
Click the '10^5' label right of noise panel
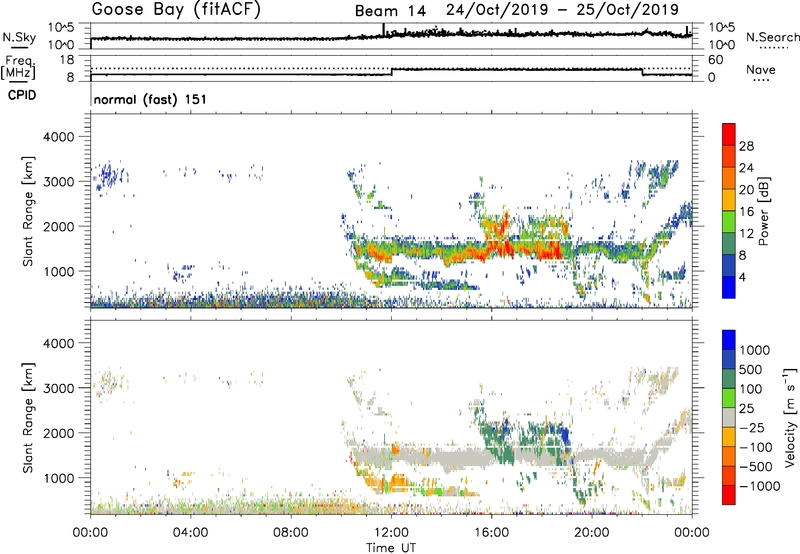click(x=721, y=28)
